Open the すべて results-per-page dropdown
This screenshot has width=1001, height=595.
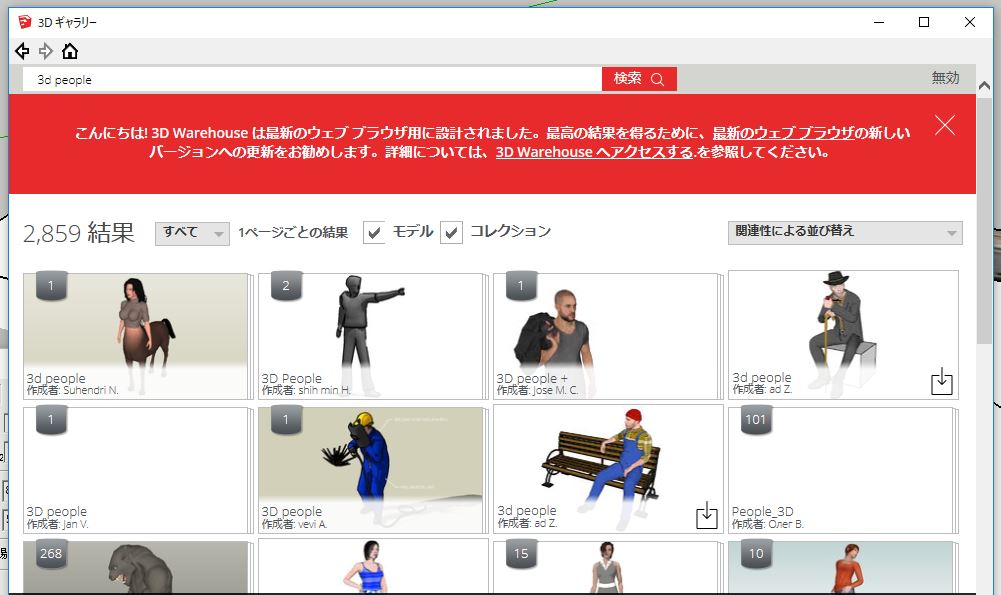[x=192, y=233]
